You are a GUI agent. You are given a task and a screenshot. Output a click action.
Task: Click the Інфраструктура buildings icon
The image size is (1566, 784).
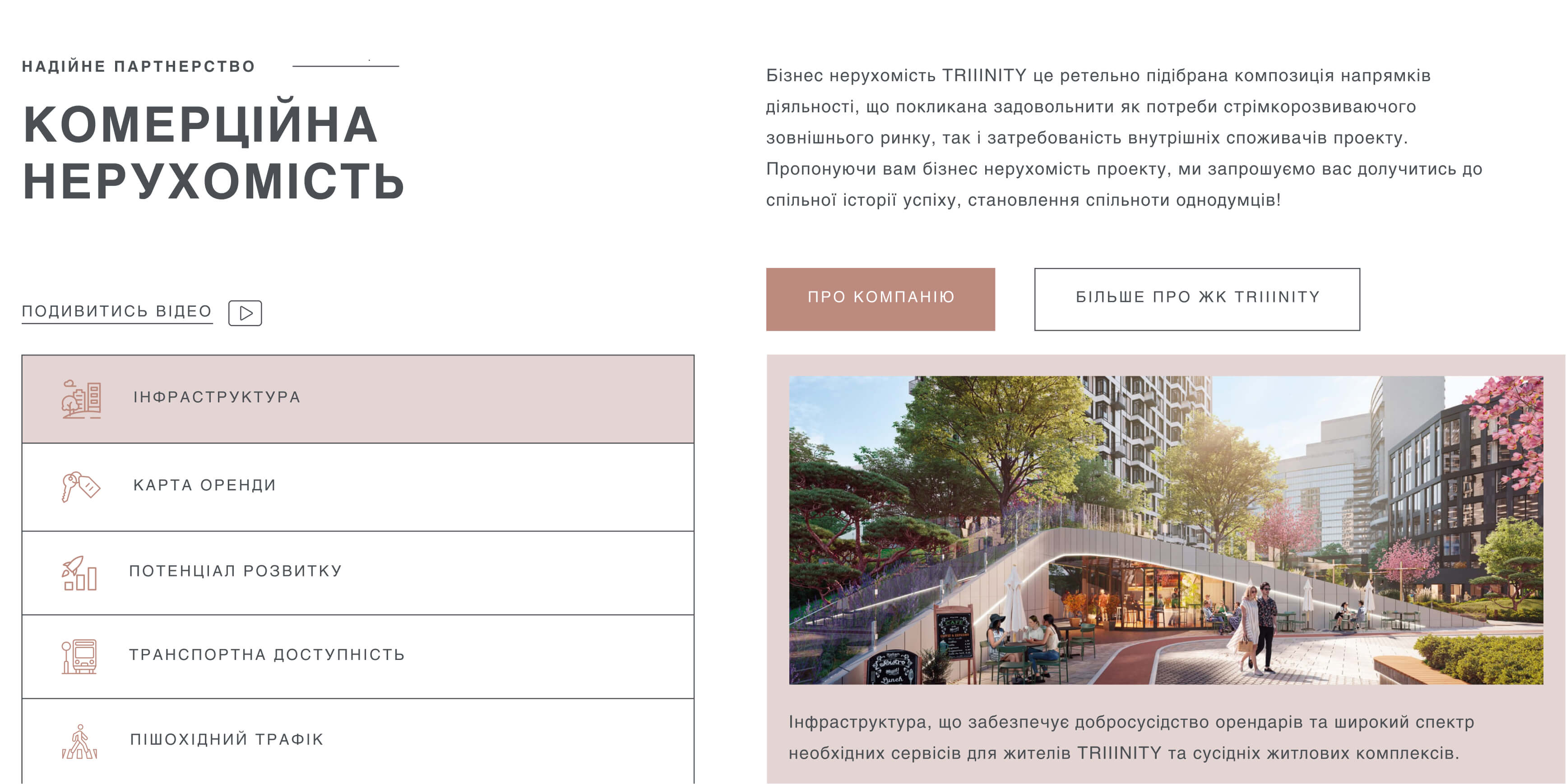[81, 399]
